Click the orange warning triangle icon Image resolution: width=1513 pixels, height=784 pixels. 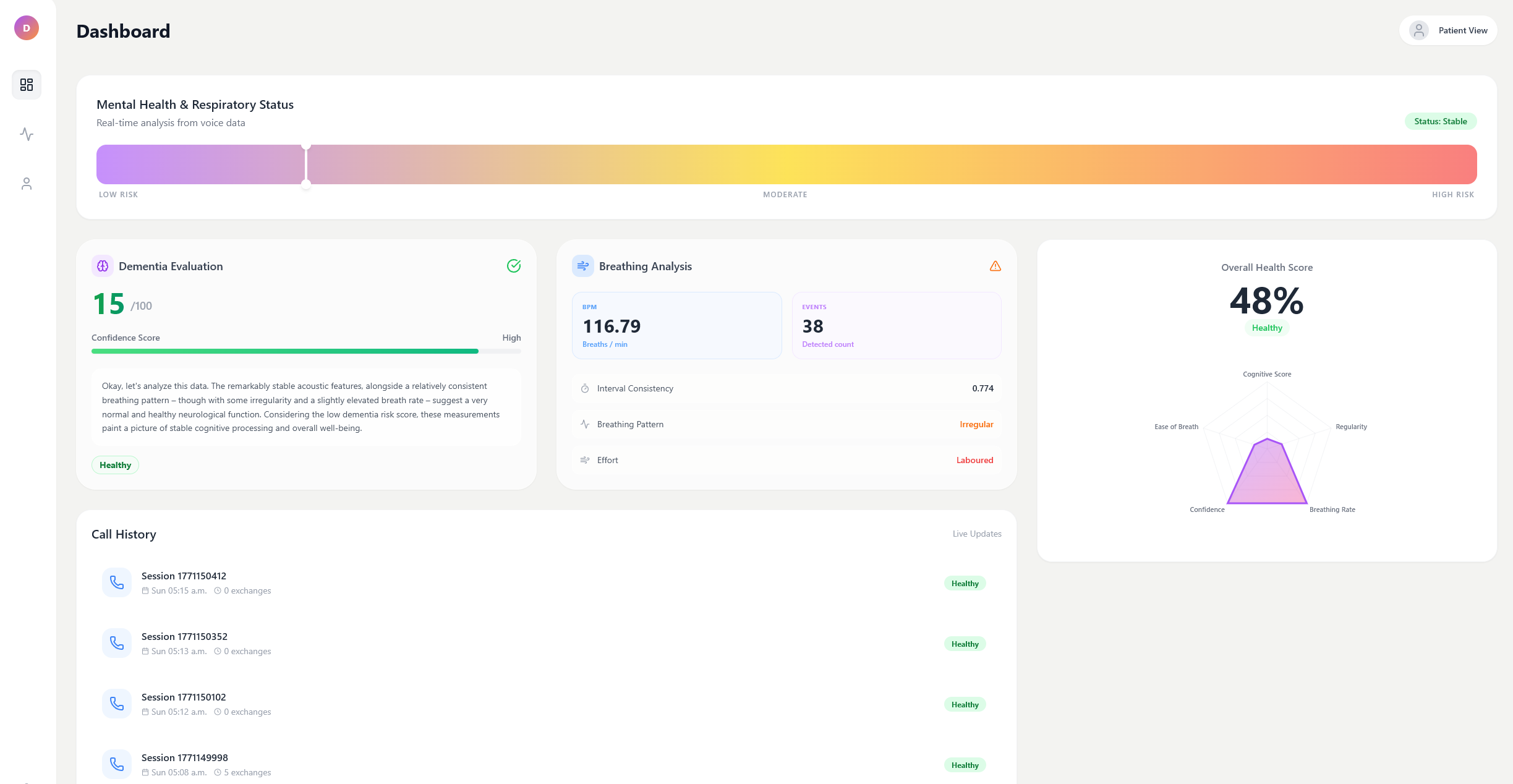pos(995,266)
